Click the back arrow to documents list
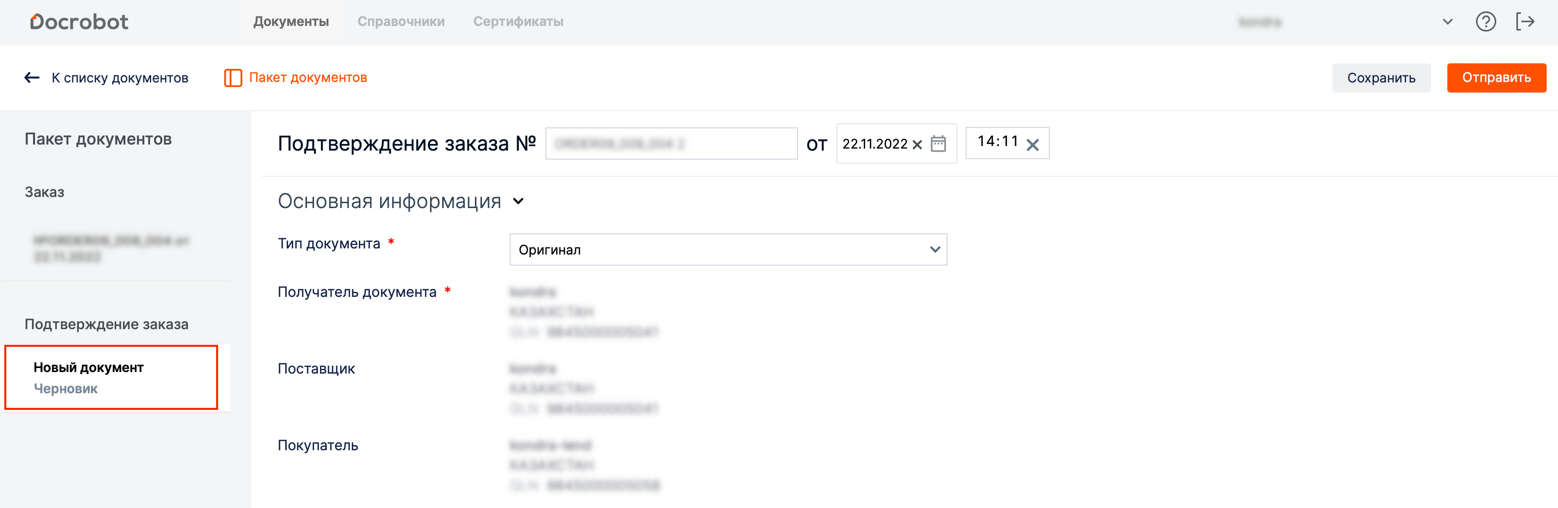Viewport: 1558px width, 508px height. (32, 78)
